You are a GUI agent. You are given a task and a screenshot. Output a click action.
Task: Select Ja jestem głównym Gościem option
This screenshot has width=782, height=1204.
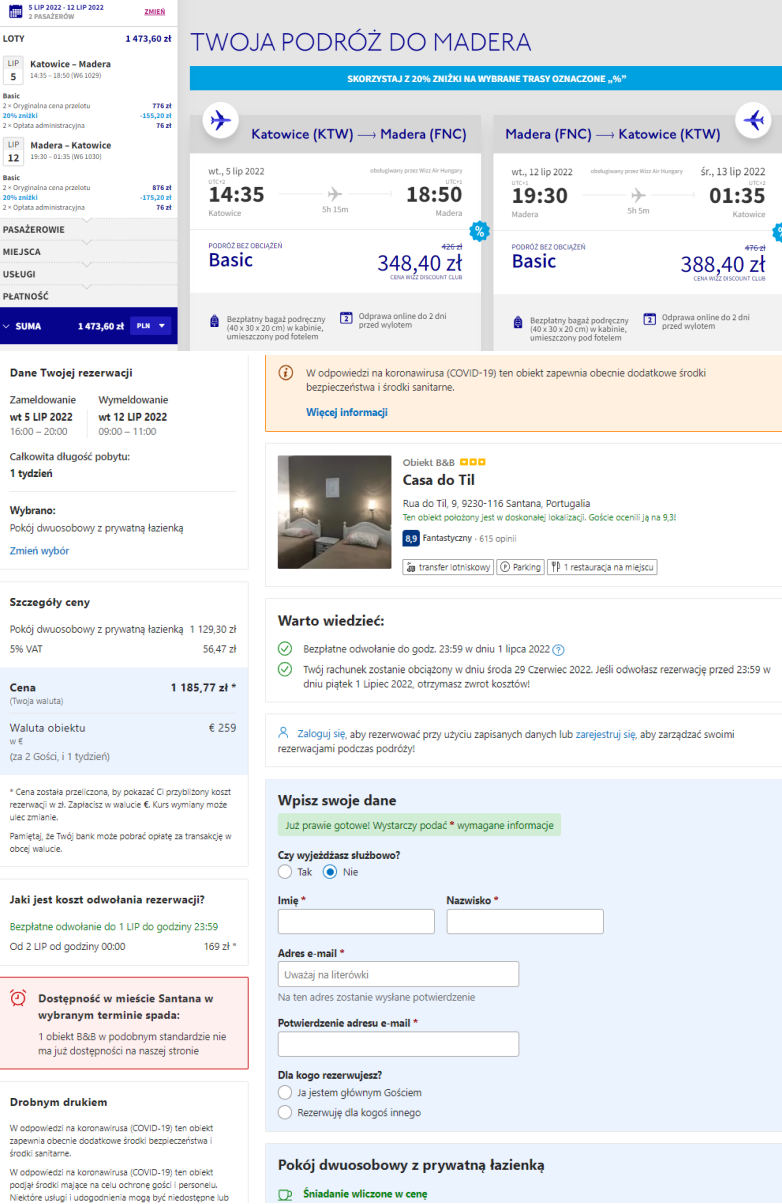(x=285, y=1093)
